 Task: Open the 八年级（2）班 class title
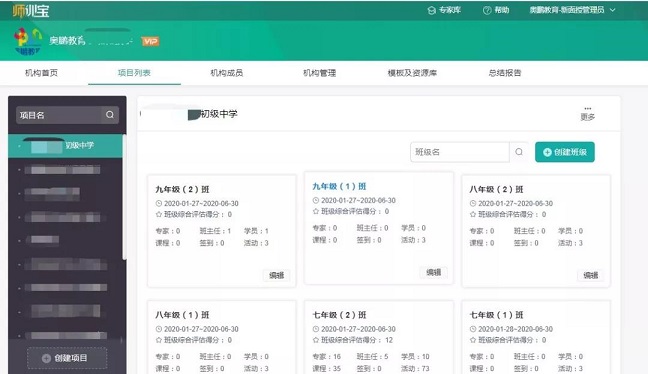click(x=496, y=189)
